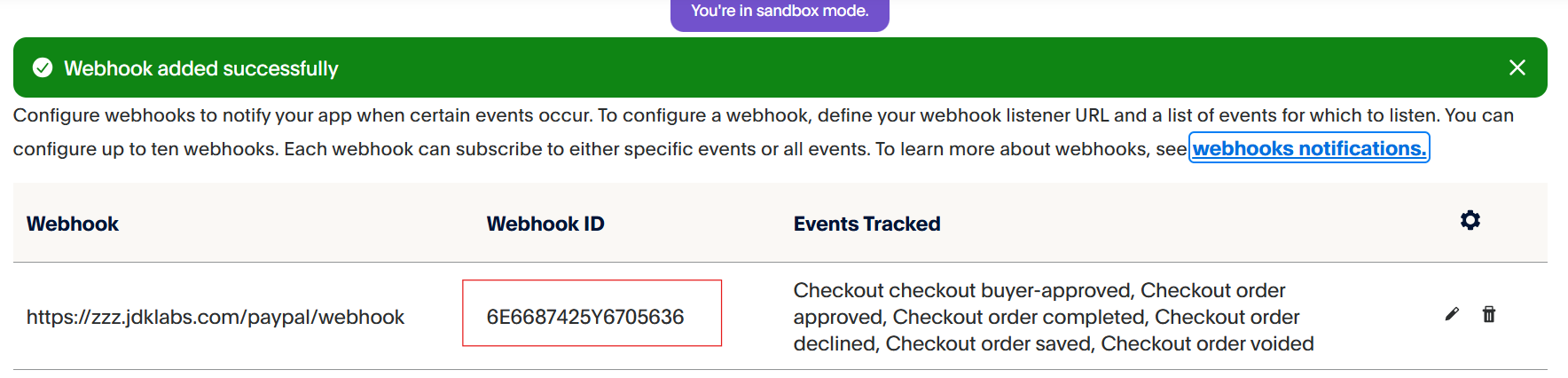This screenshot has width=1568, height=378.
Task: Click the Webhook added successfully message text
Action: tap(201, 68)
